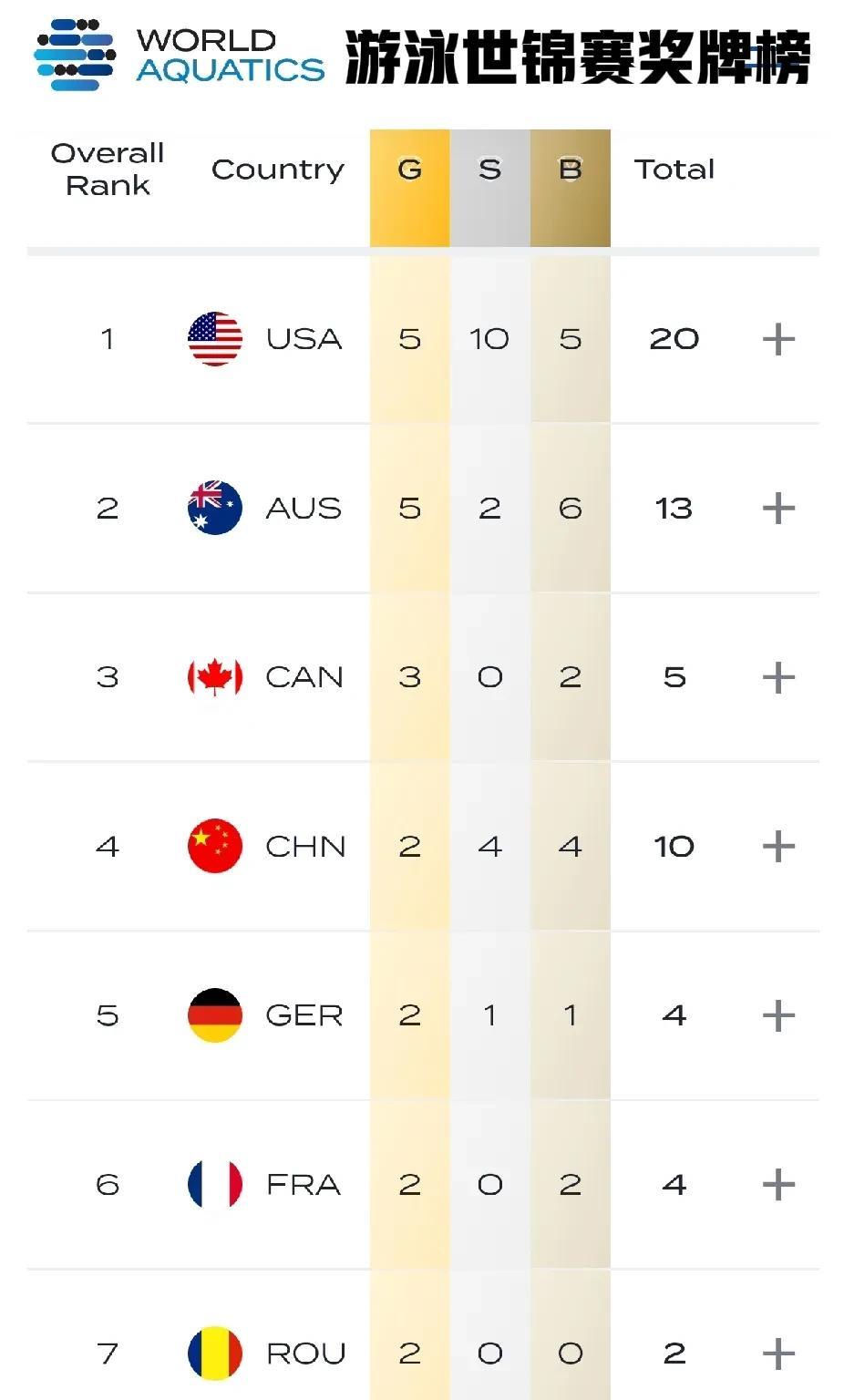Expand the ROU row details
Image resolution: width=844 pixels, height=1400 pixels.
pos(778,1354)
